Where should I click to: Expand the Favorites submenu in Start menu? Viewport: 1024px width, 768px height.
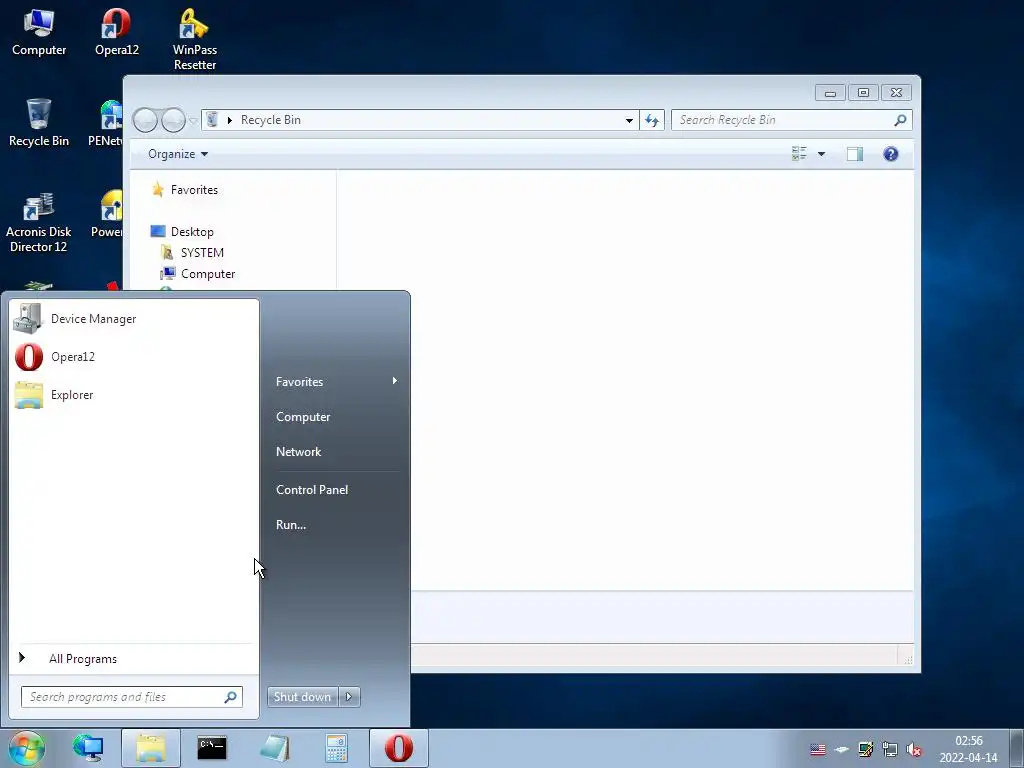(x=336, y=381)
